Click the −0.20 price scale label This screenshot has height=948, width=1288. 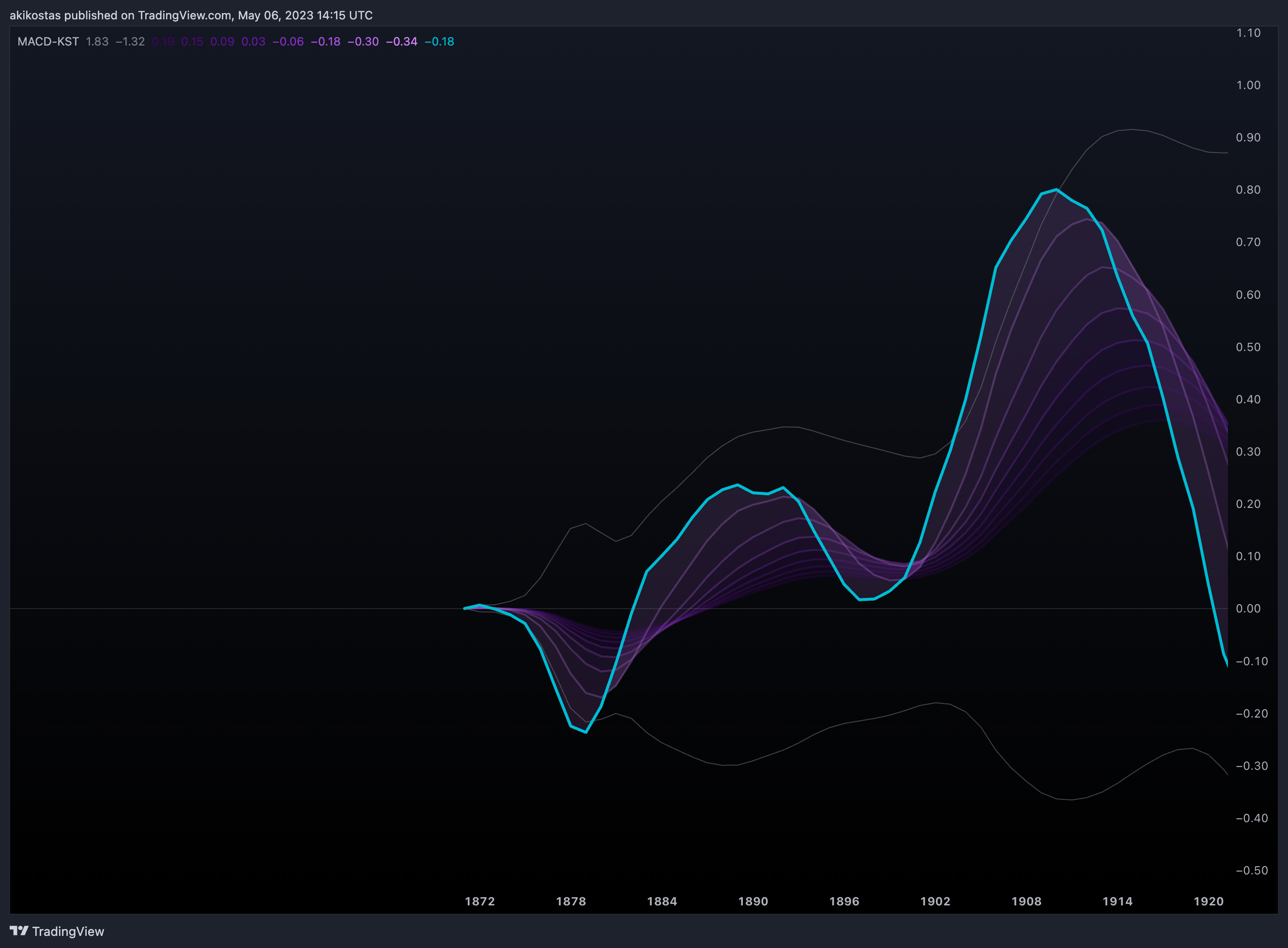1252,713
